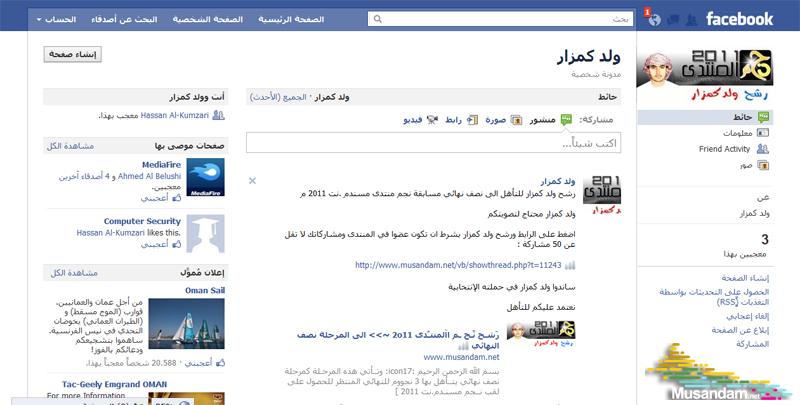This screenshot has width=800, height=405.
Task: Click the friends icon beside Hassan Al-Kumzari
Action: click(218, 115)
